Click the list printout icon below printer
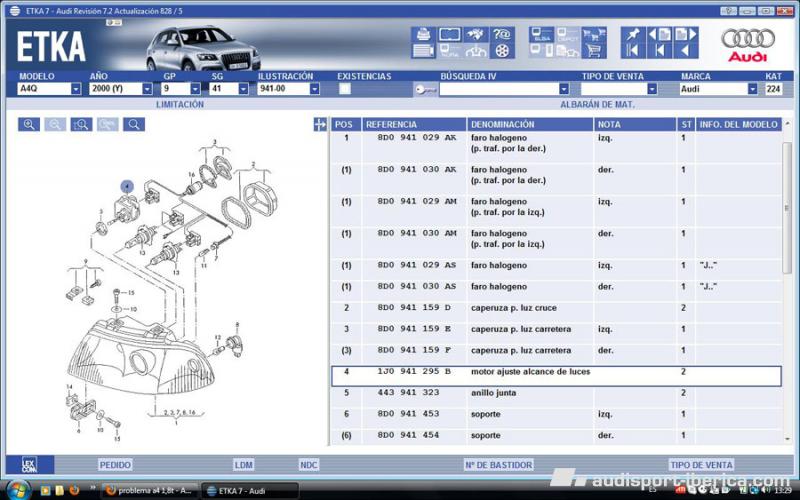The width and height of the screenshot is (800, 500). (423, 51)
